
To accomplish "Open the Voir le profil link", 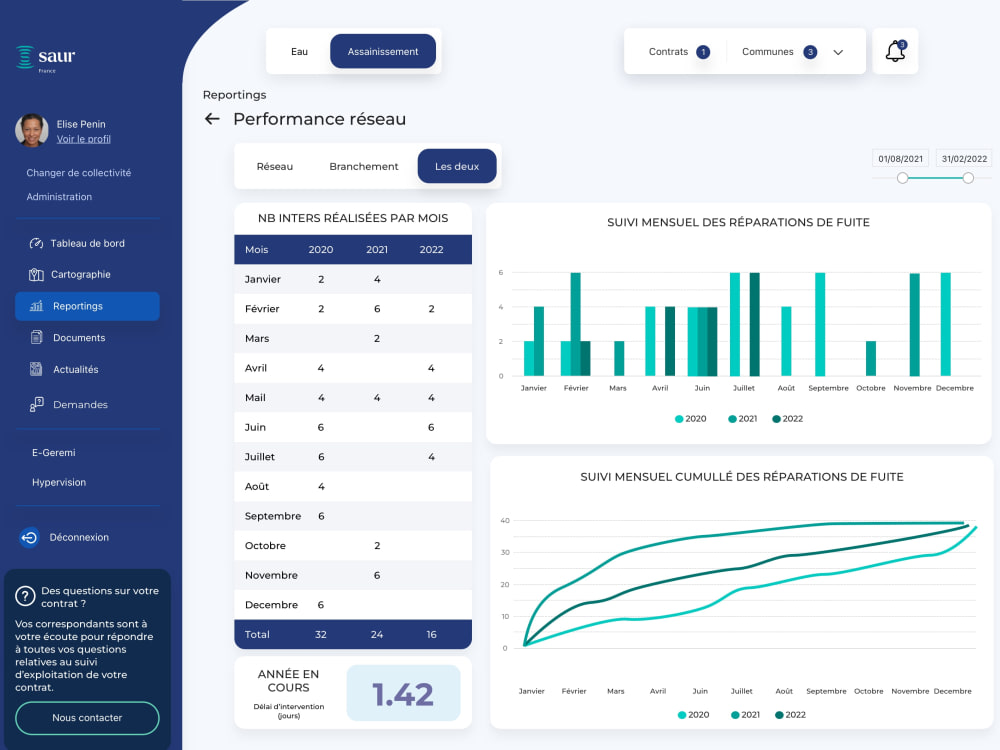I will [84, 139].
